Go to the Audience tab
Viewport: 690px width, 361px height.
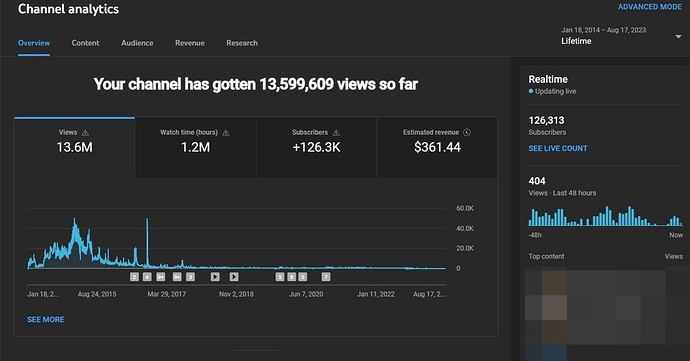(137, 43)
